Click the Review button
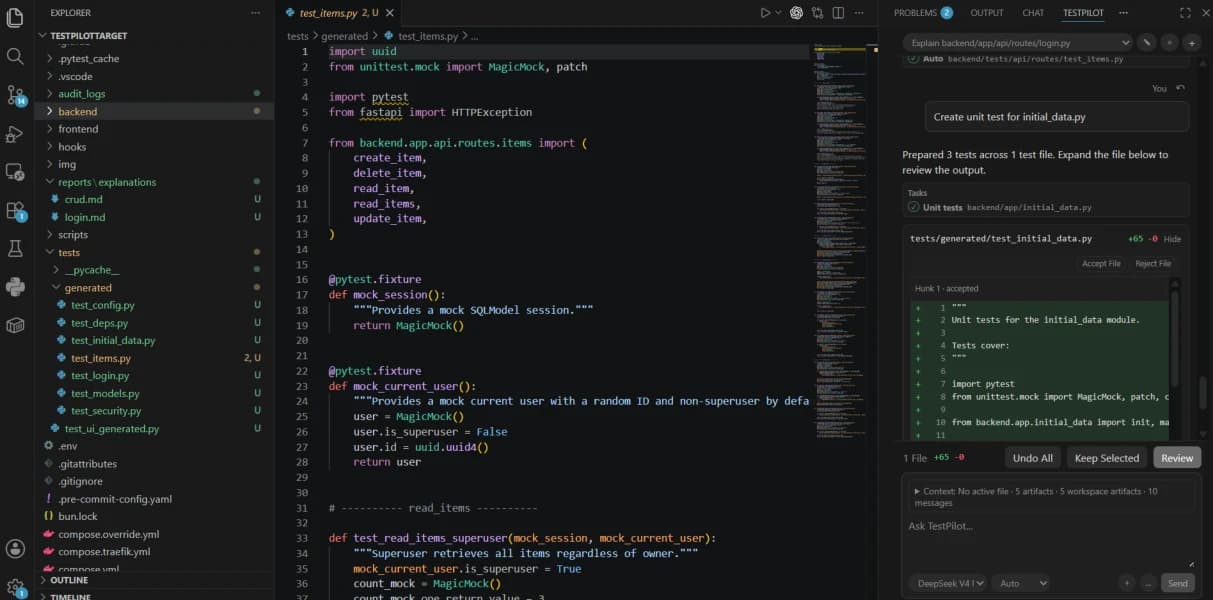Screen dimensions: 1213x600 coord(1177,458)
